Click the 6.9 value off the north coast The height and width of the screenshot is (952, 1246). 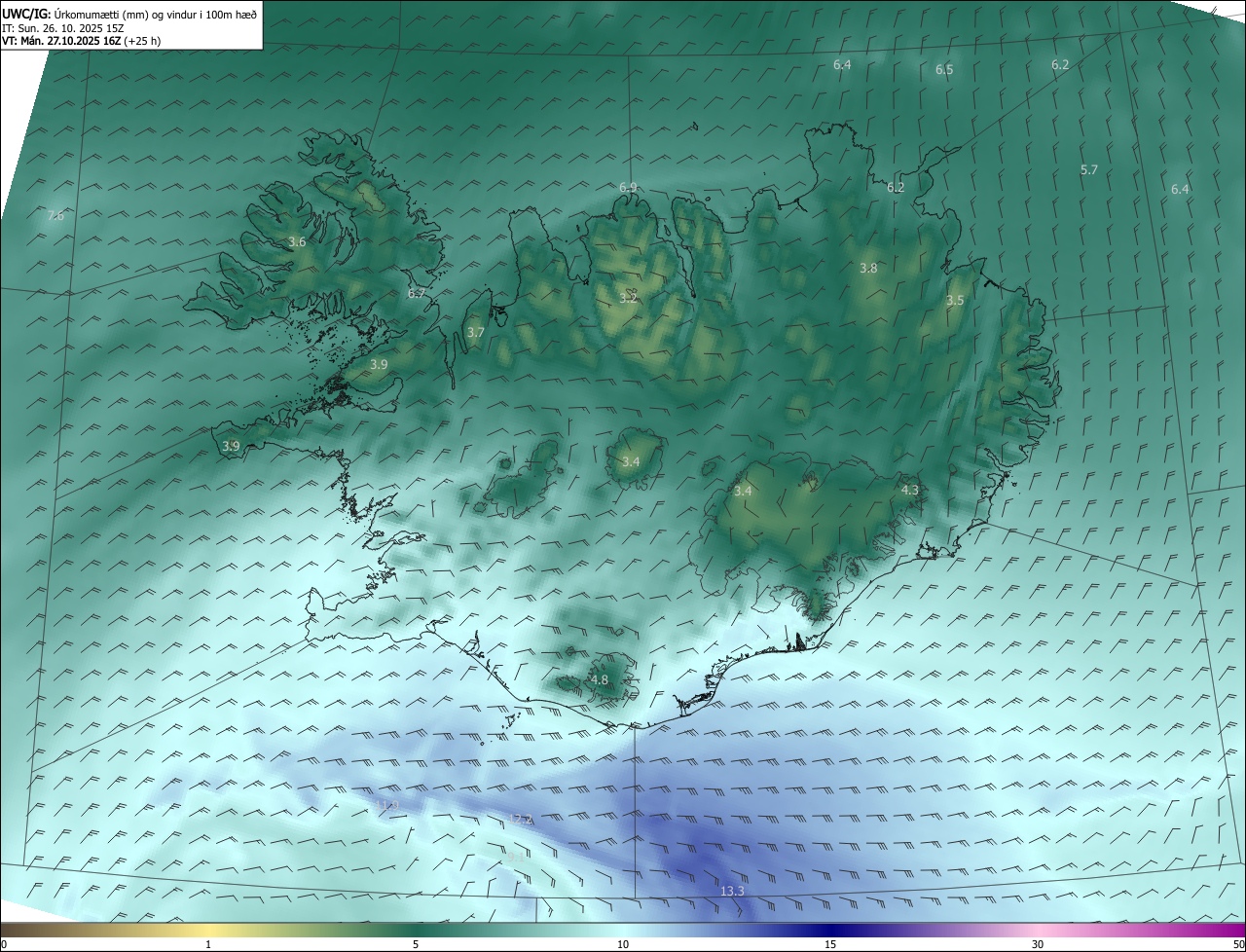[x=628, y=187]
